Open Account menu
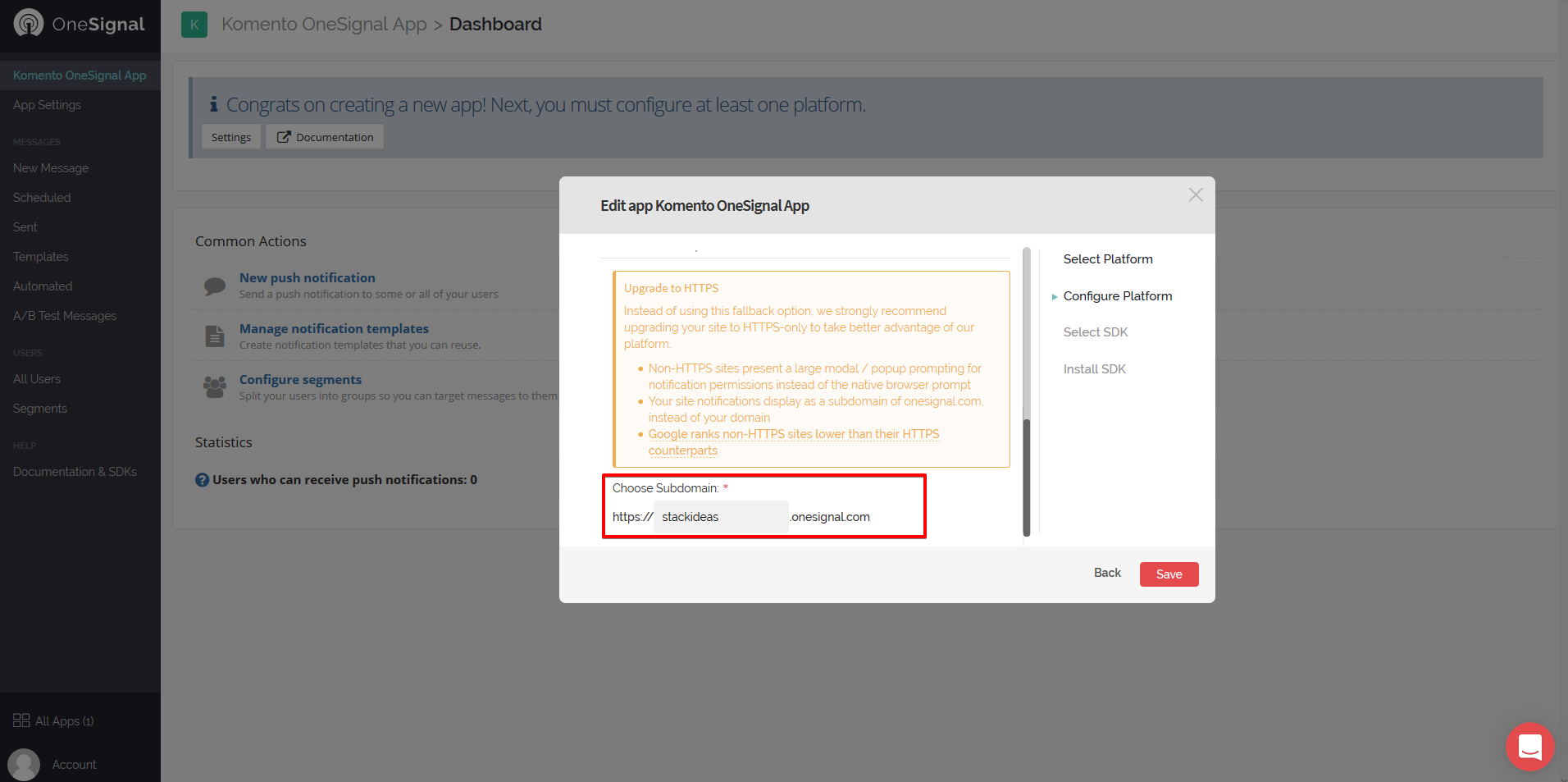 [74, 765]
